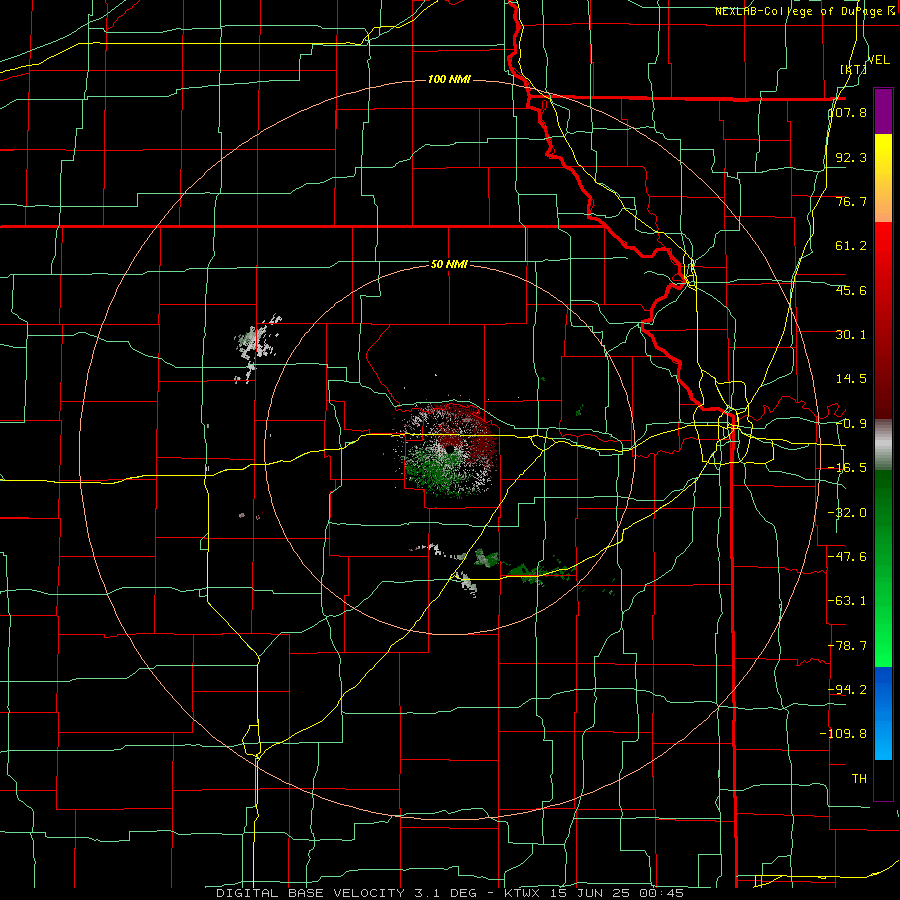Select the -47.6 legend value
Image resolution: width=900 pixels, height=900 pixels.
point(847,557)
